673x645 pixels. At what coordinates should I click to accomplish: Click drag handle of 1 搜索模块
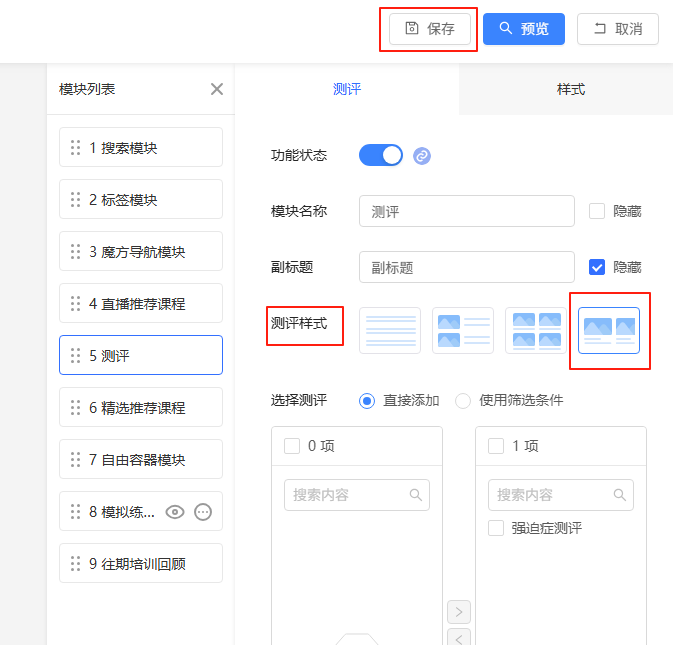76,147
